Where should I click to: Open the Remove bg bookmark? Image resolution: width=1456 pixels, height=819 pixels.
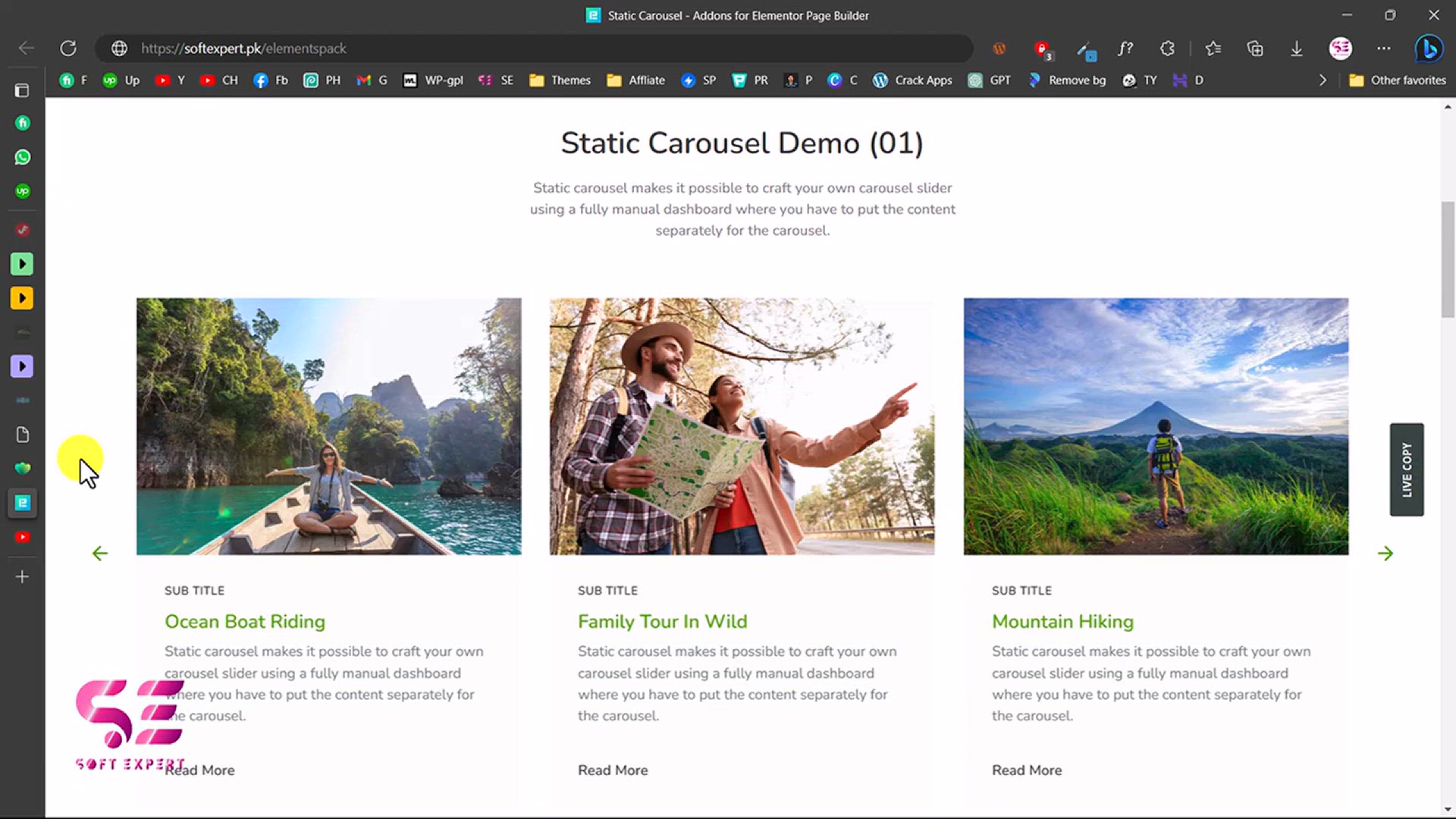pos(1066,80)
